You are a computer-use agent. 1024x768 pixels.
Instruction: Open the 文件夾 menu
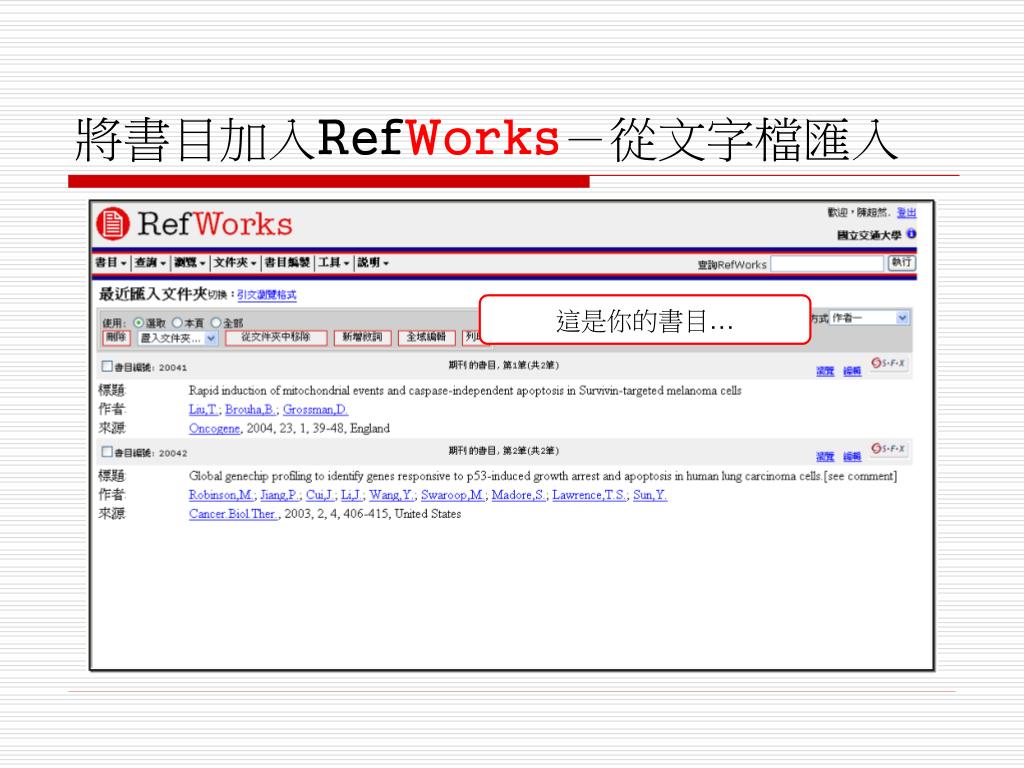coord(235,263)
